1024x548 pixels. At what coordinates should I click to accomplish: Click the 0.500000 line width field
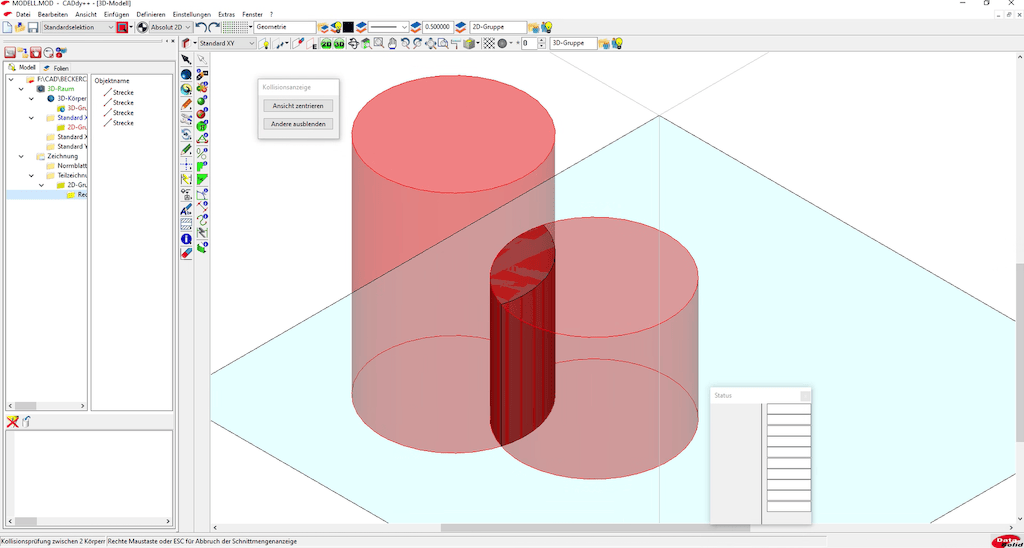pyautogui.click(x=436, y=27)
